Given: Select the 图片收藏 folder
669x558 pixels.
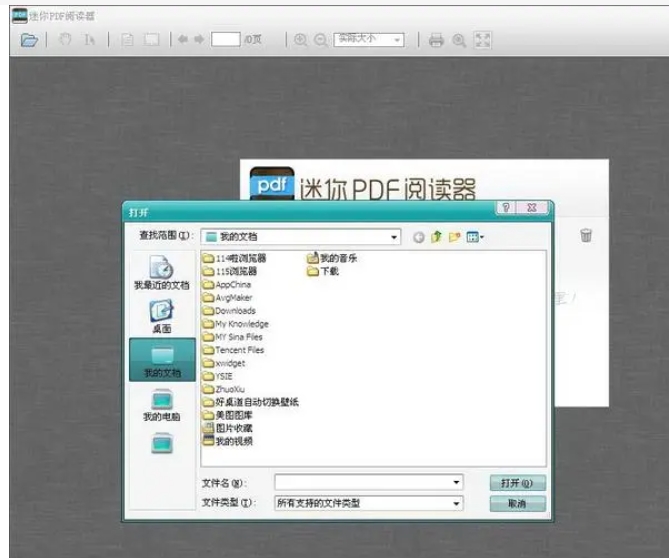Looking at the screenshot, I should (227, 428).
